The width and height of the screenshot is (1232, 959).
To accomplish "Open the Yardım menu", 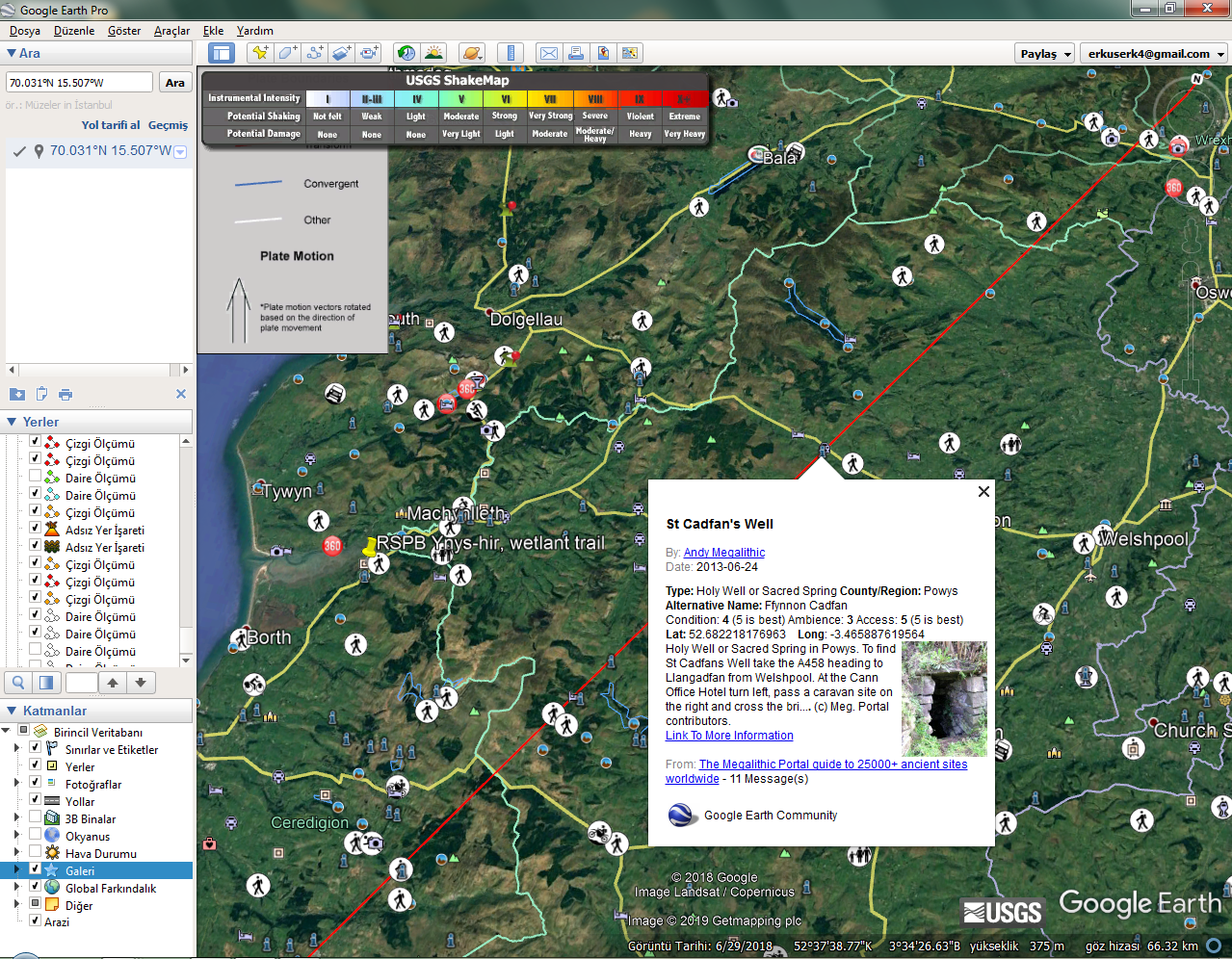I will [x=255, y=31].
